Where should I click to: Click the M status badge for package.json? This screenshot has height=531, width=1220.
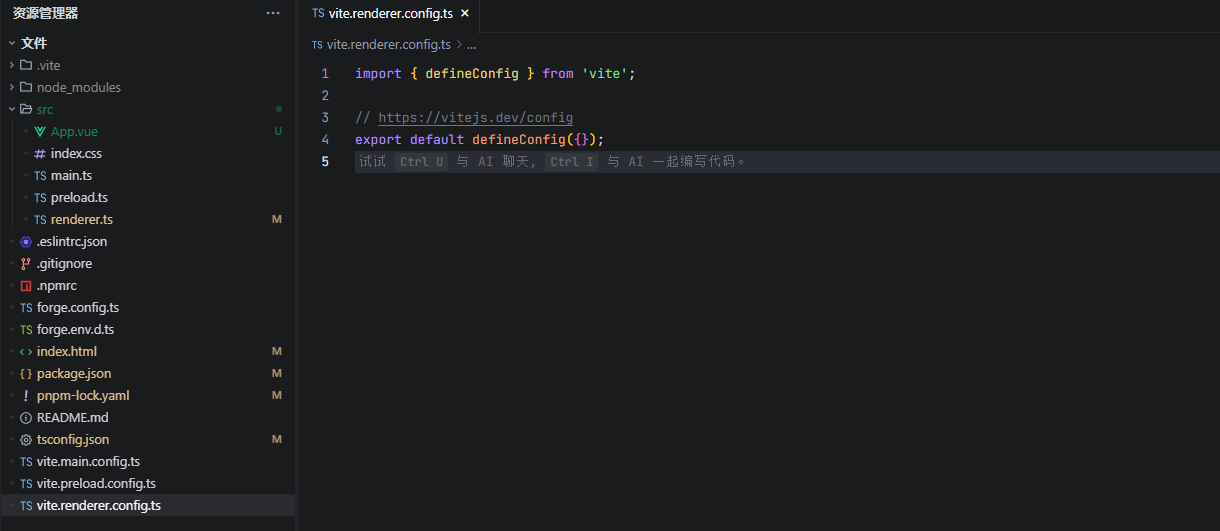tap(277, 373)
